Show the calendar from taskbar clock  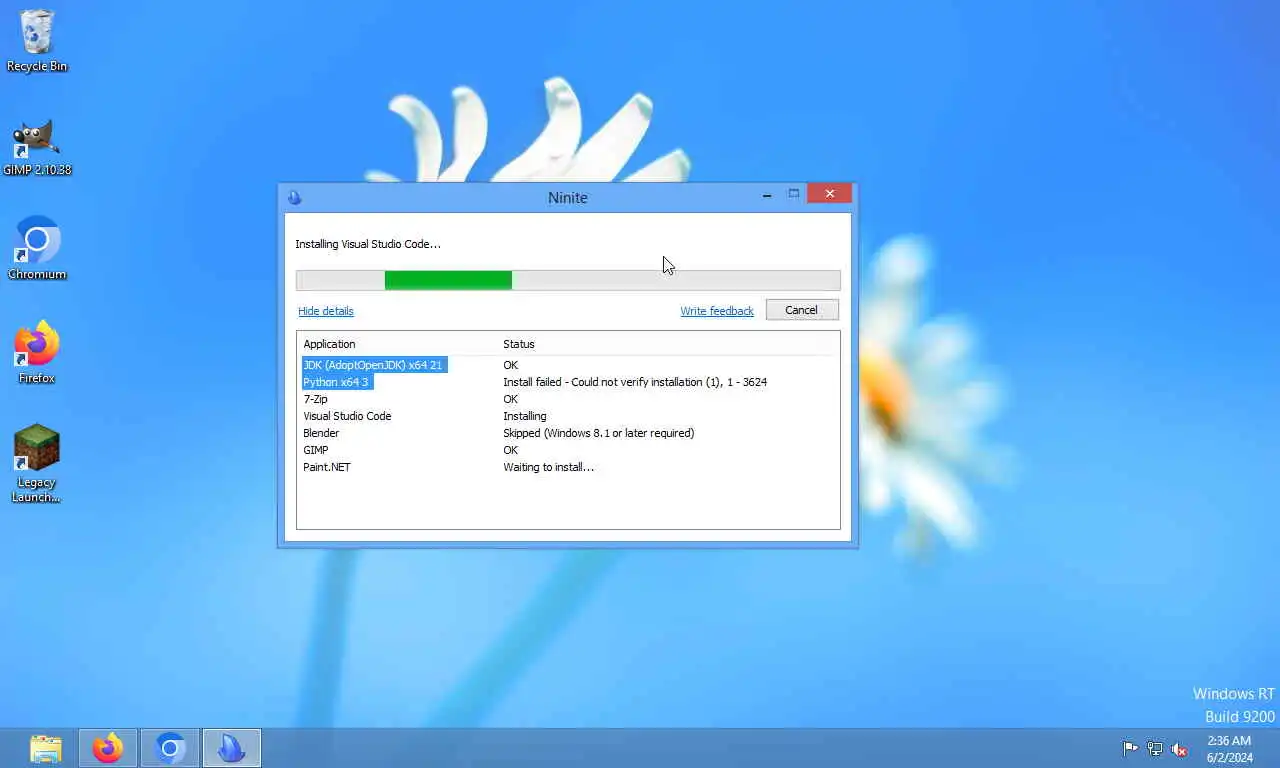(1229, 748)
